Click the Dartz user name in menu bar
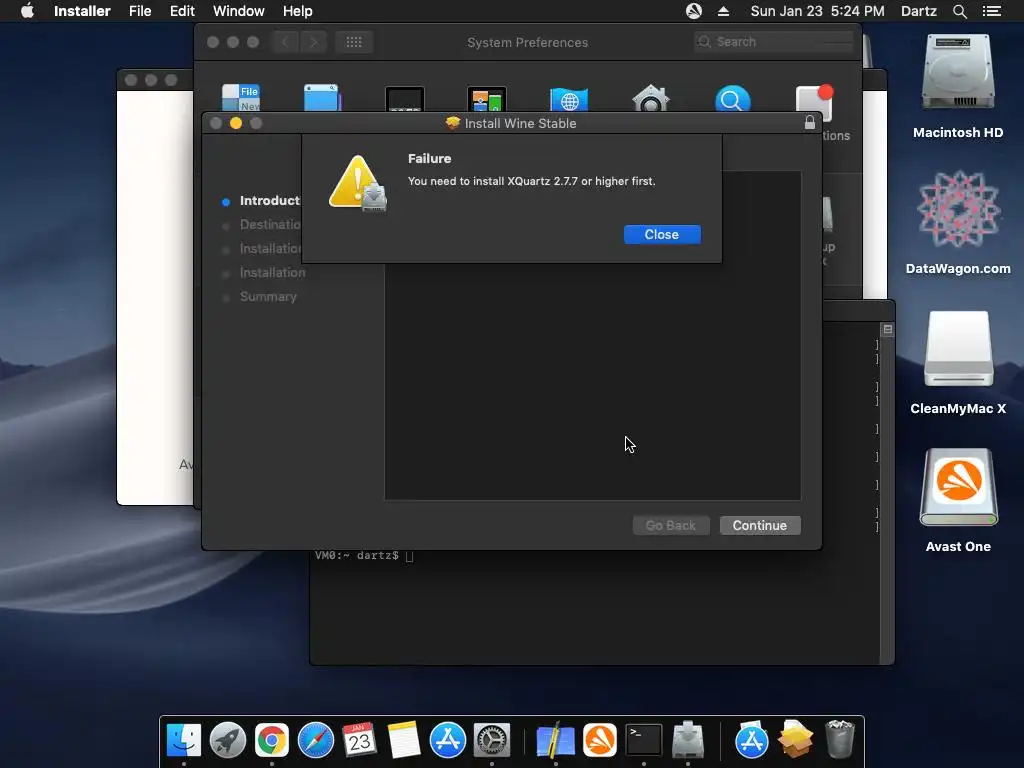Screen dimensions: 1024x768 coord(918,11)
